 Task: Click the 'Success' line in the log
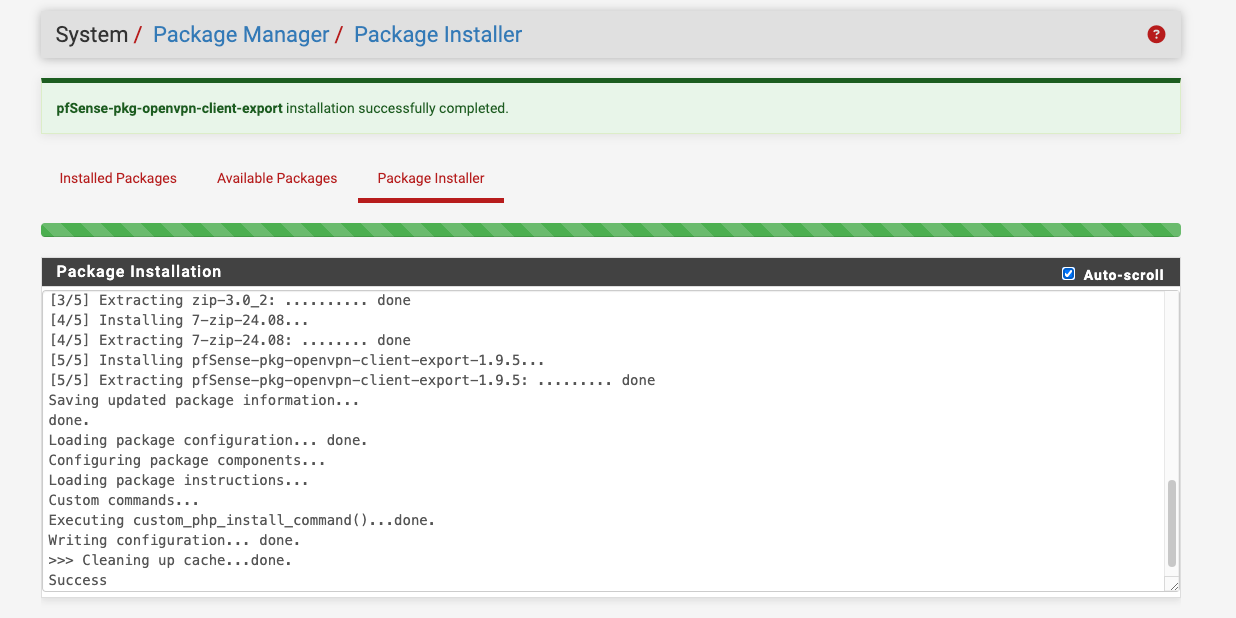pos(78,580)
